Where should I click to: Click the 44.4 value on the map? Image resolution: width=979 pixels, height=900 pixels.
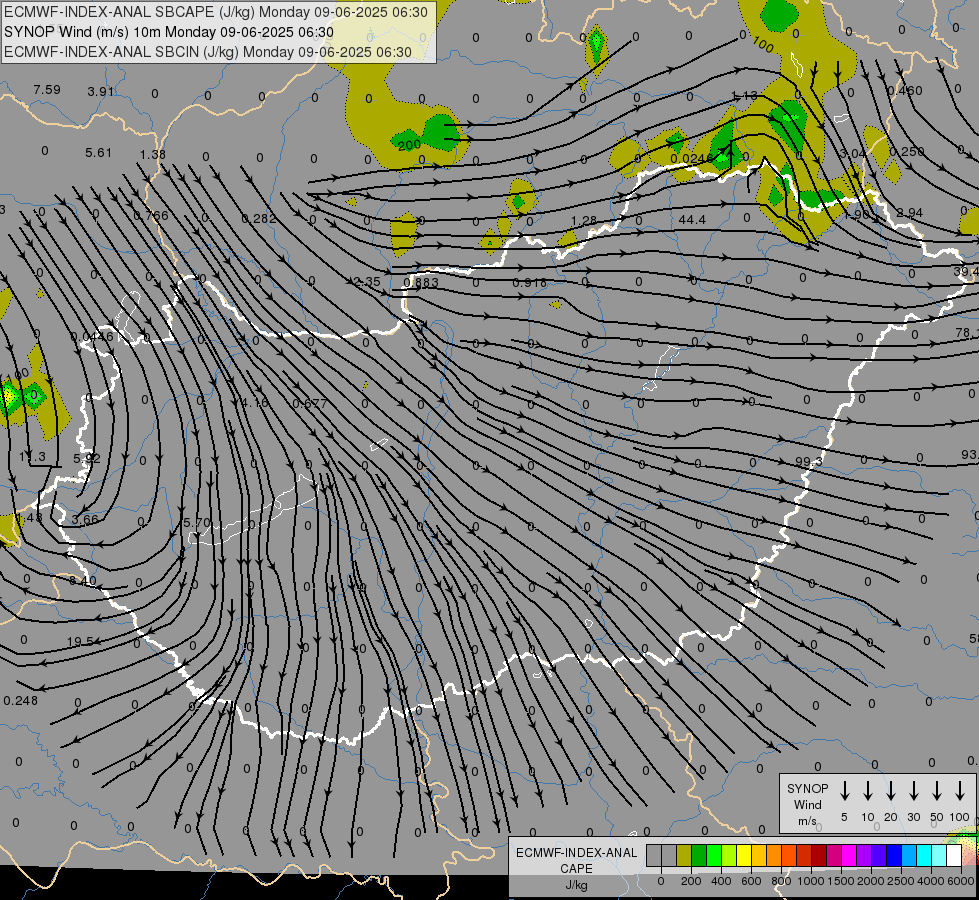tap(692, 220)
